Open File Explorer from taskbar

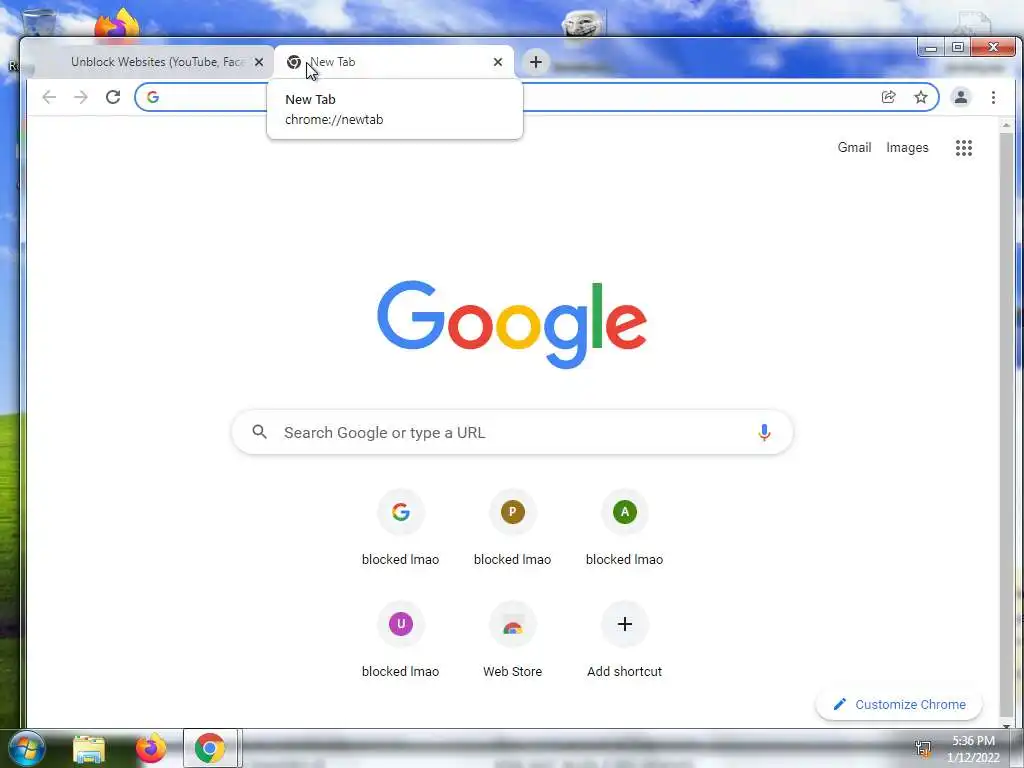[89, 748]
